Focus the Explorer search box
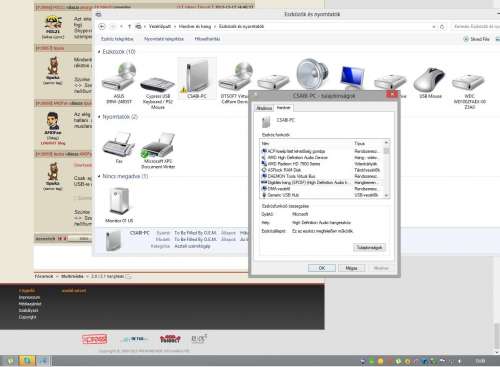The height and width of the screenshot is (367, 500). click(x=476, y=26)
